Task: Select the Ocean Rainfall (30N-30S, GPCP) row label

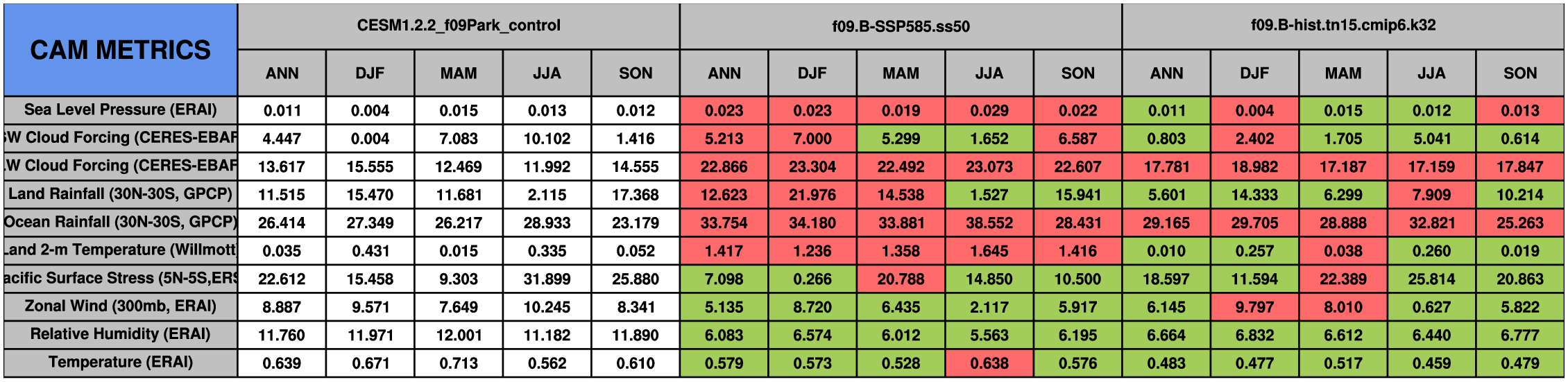Action: click(x=120, y=223)
